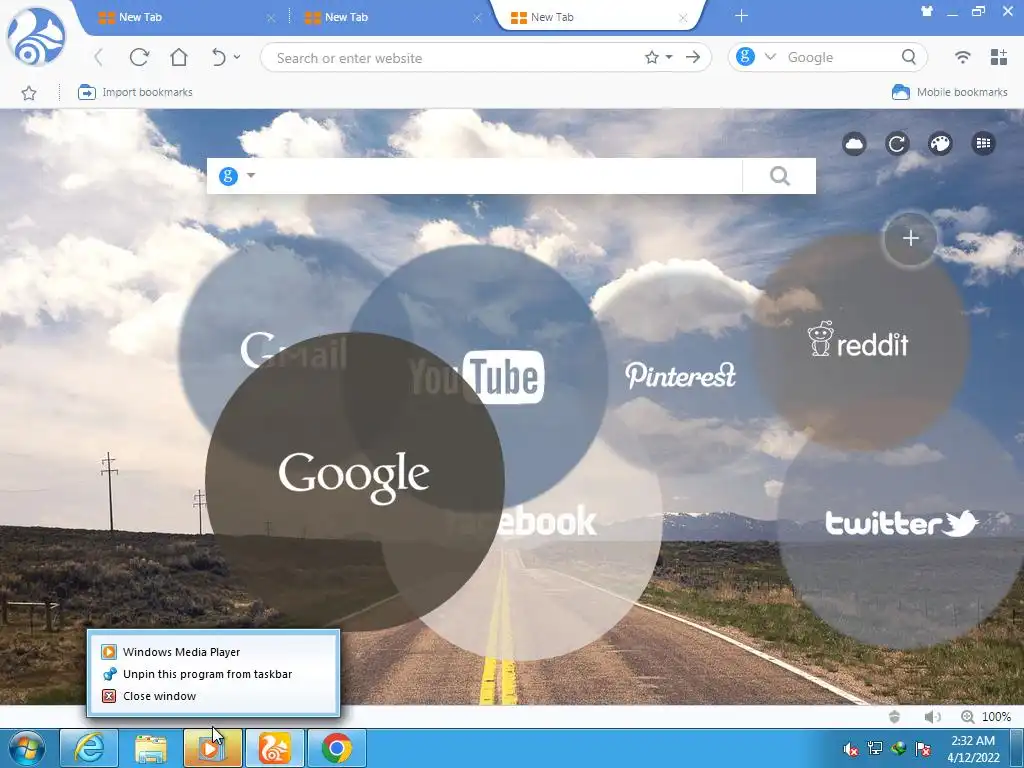Click the page refresh wallpaper icon
Image resolution: width=1024 pixels, height=768 pixels.
(897, 143)
